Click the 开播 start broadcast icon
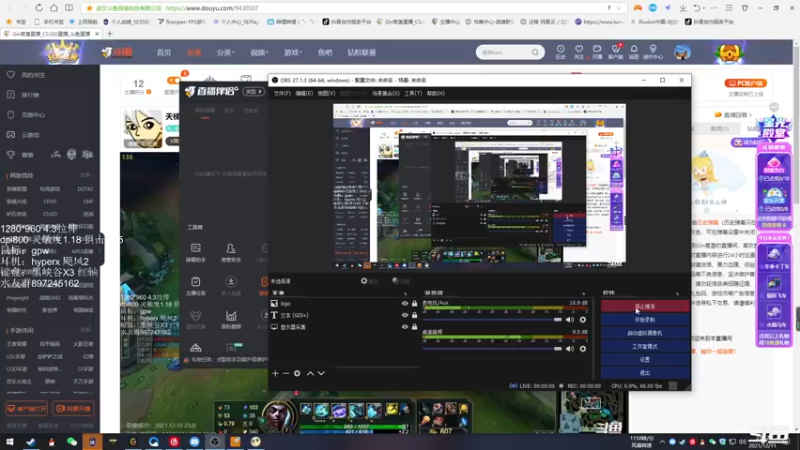Viewport: 800px width, 450px height. pos(597,52)
